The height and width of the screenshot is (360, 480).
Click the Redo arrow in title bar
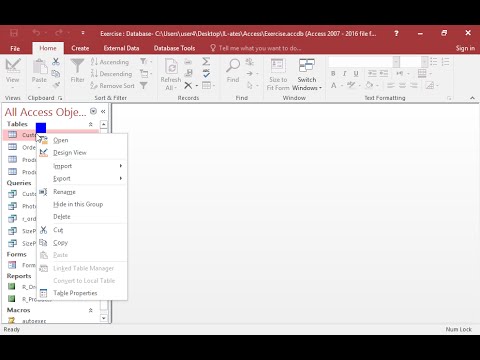(x=59, y=33)
